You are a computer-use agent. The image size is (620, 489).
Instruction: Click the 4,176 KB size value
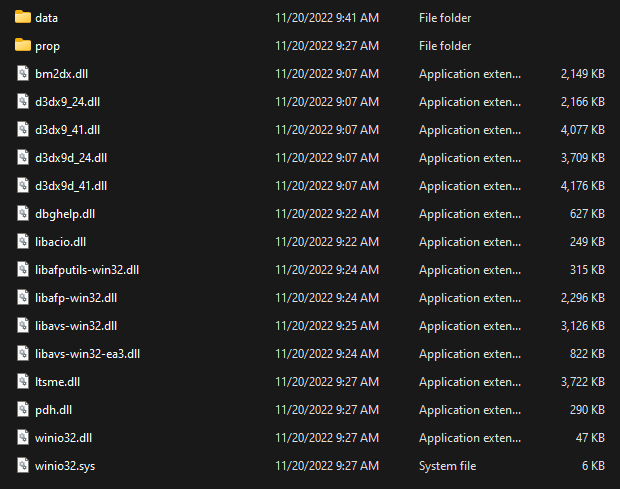582,186
